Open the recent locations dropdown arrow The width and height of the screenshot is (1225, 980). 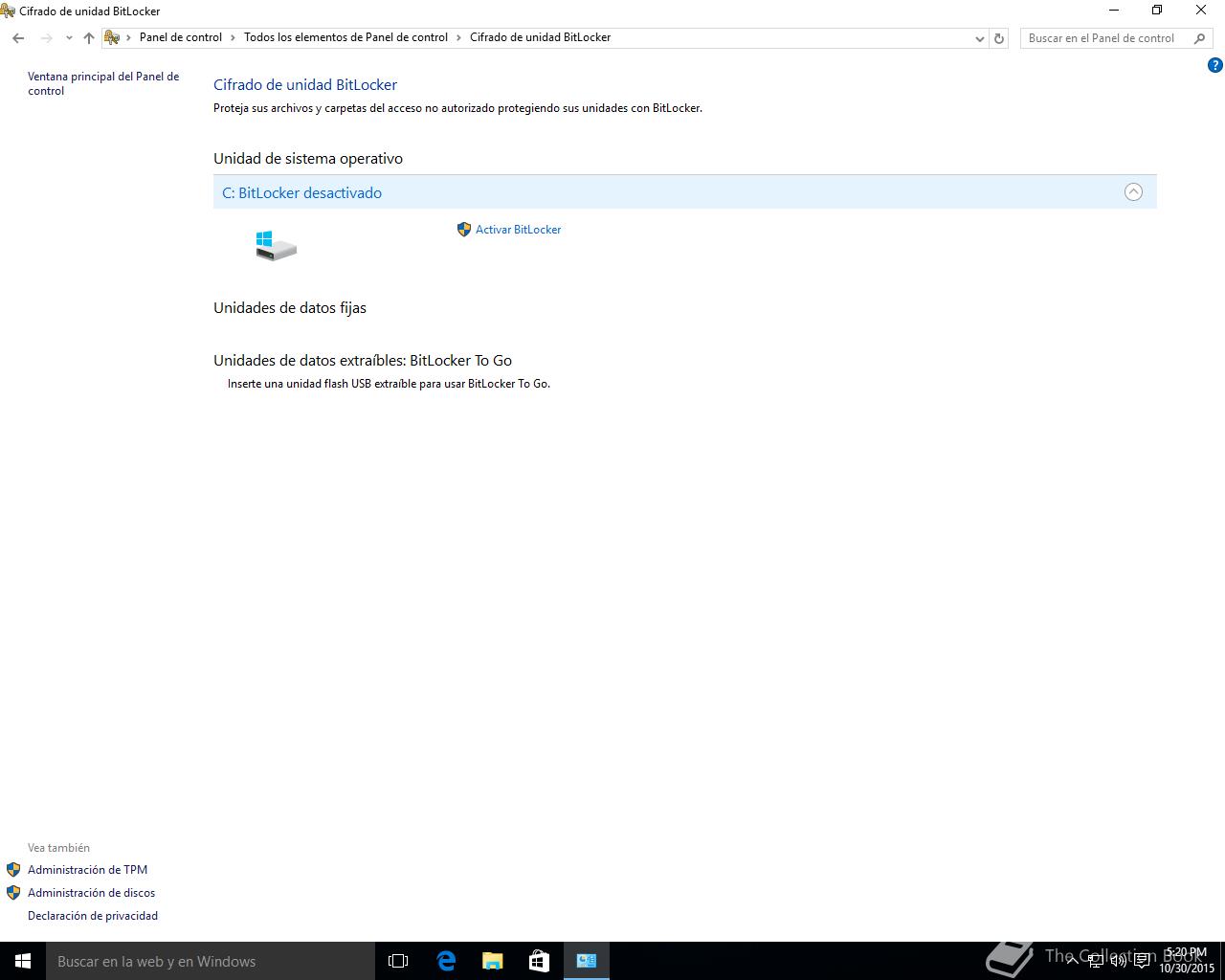point(69,38)
